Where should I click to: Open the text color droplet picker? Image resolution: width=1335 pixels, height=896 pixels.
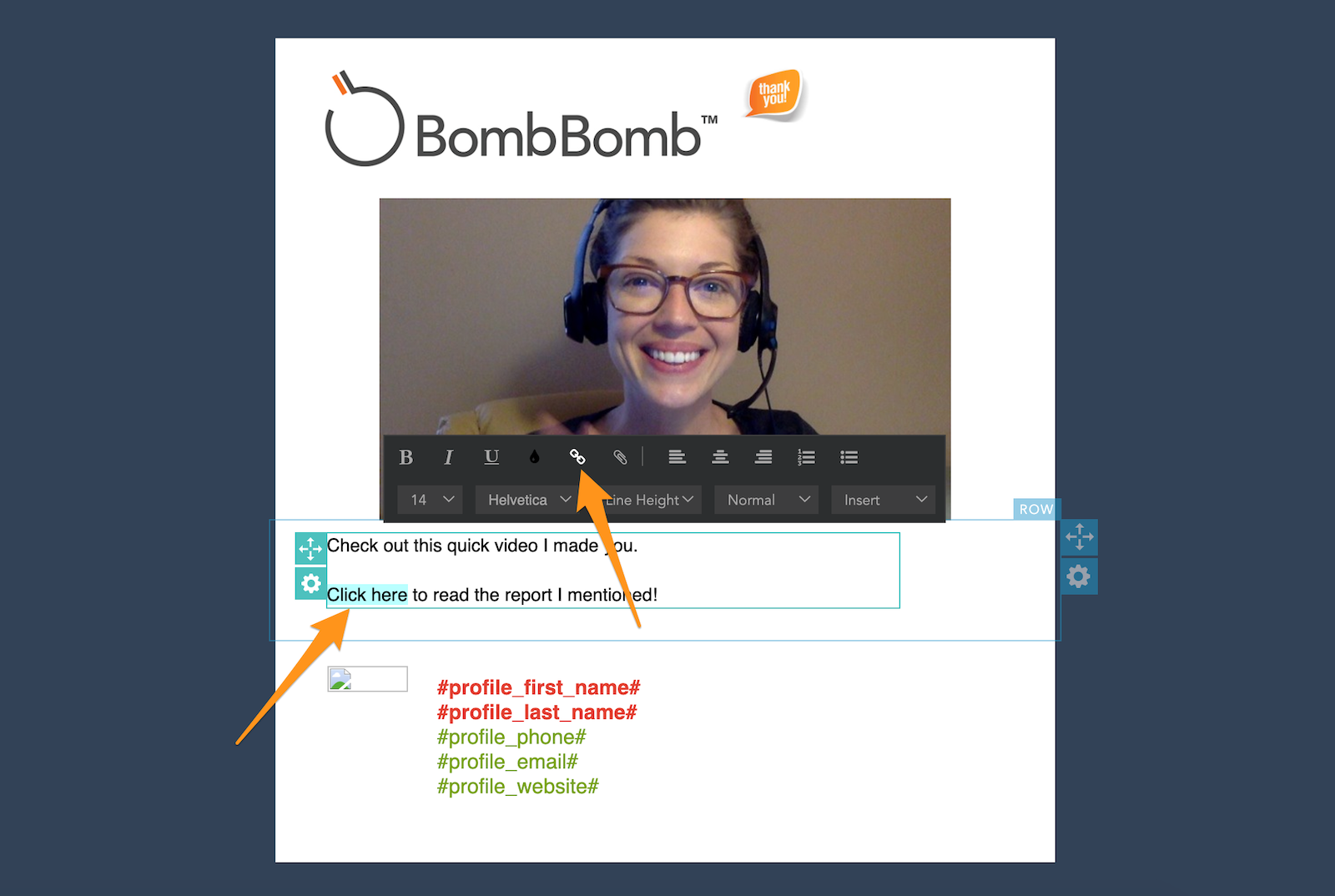tap(535, 457)
